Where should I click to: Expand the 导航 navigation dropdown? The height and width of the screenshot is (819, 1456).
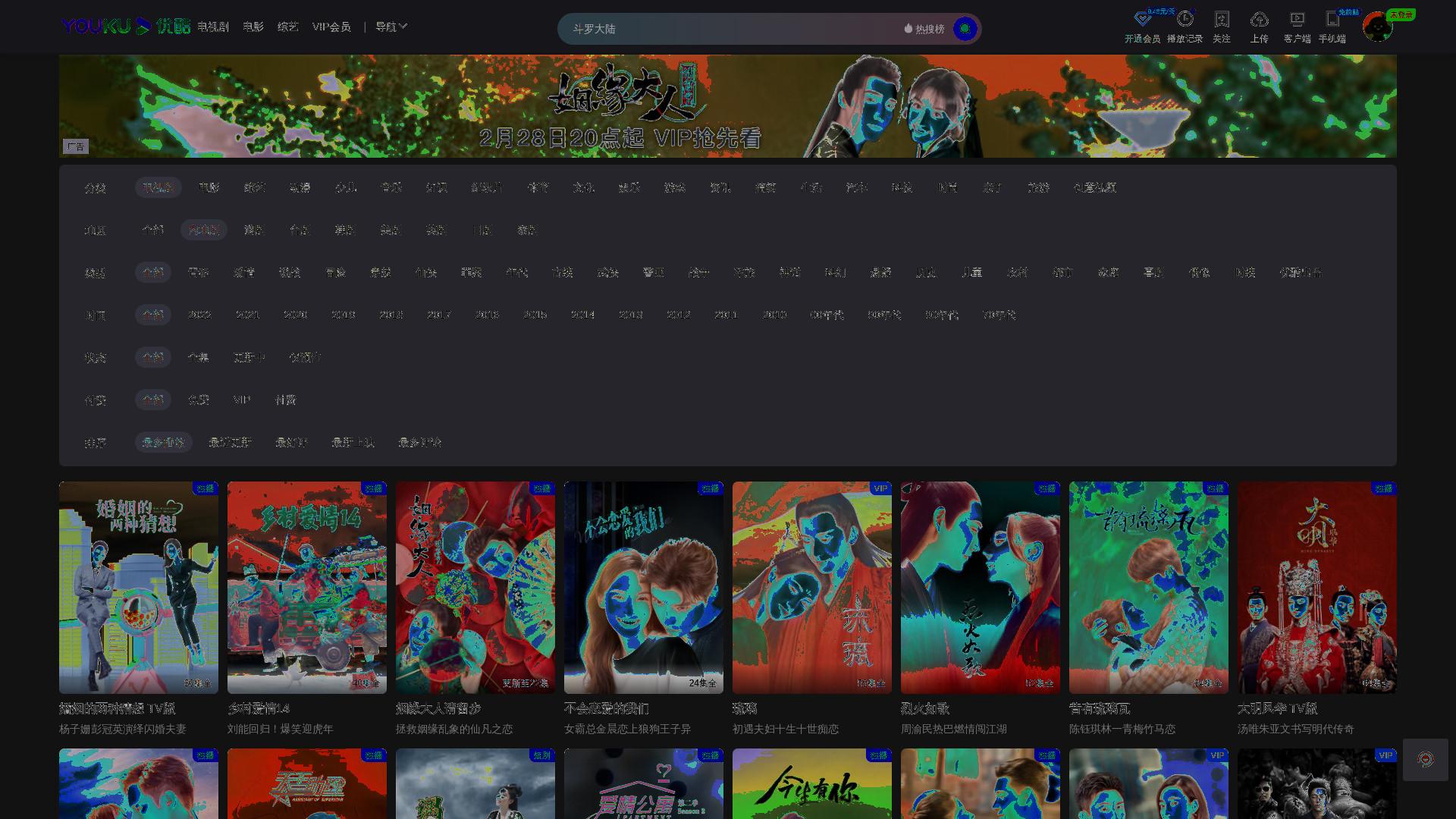click(391, 27)
